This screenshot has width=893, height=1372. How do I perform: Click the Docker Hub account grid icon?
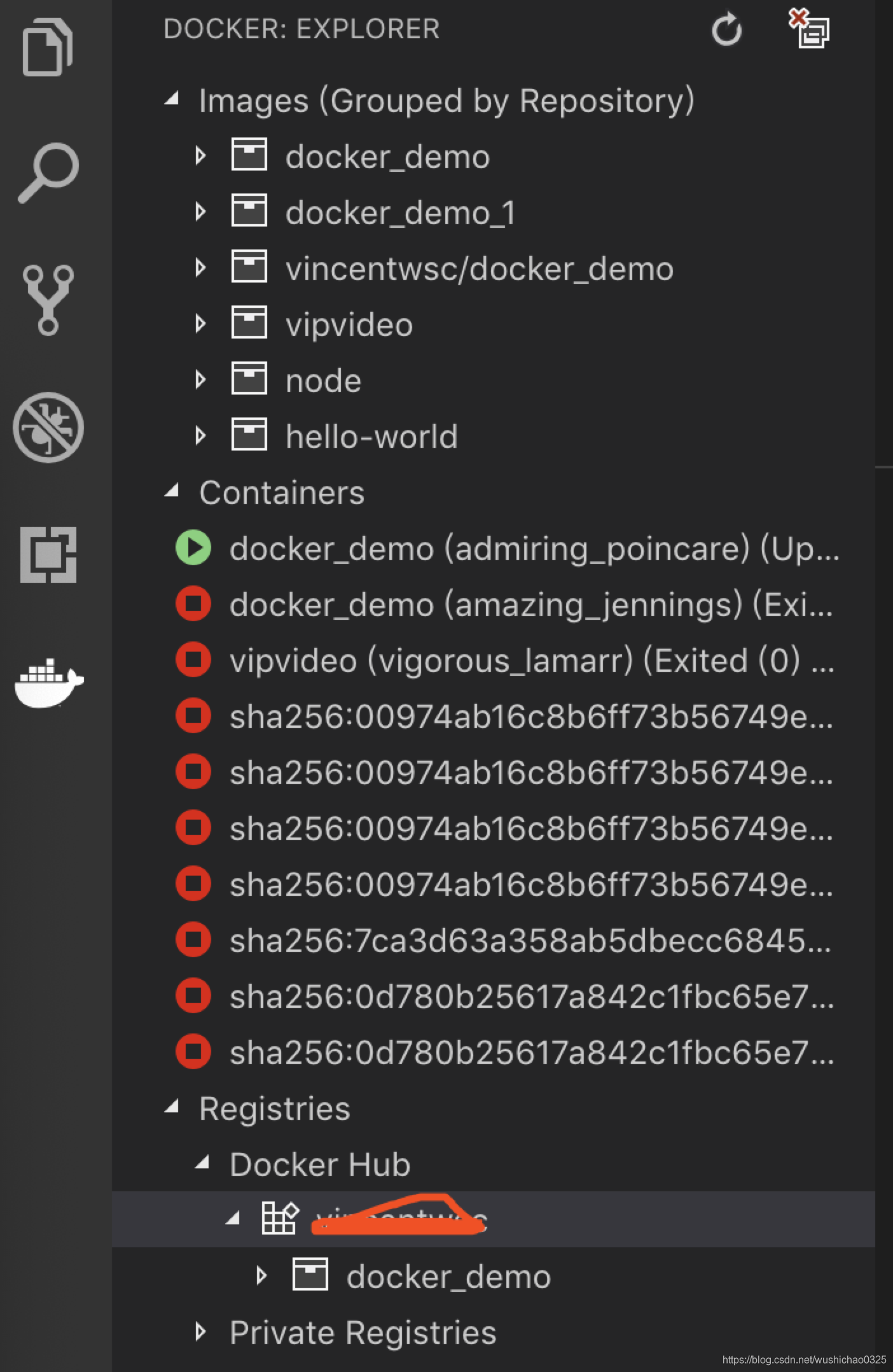[x=280, y=1219]
